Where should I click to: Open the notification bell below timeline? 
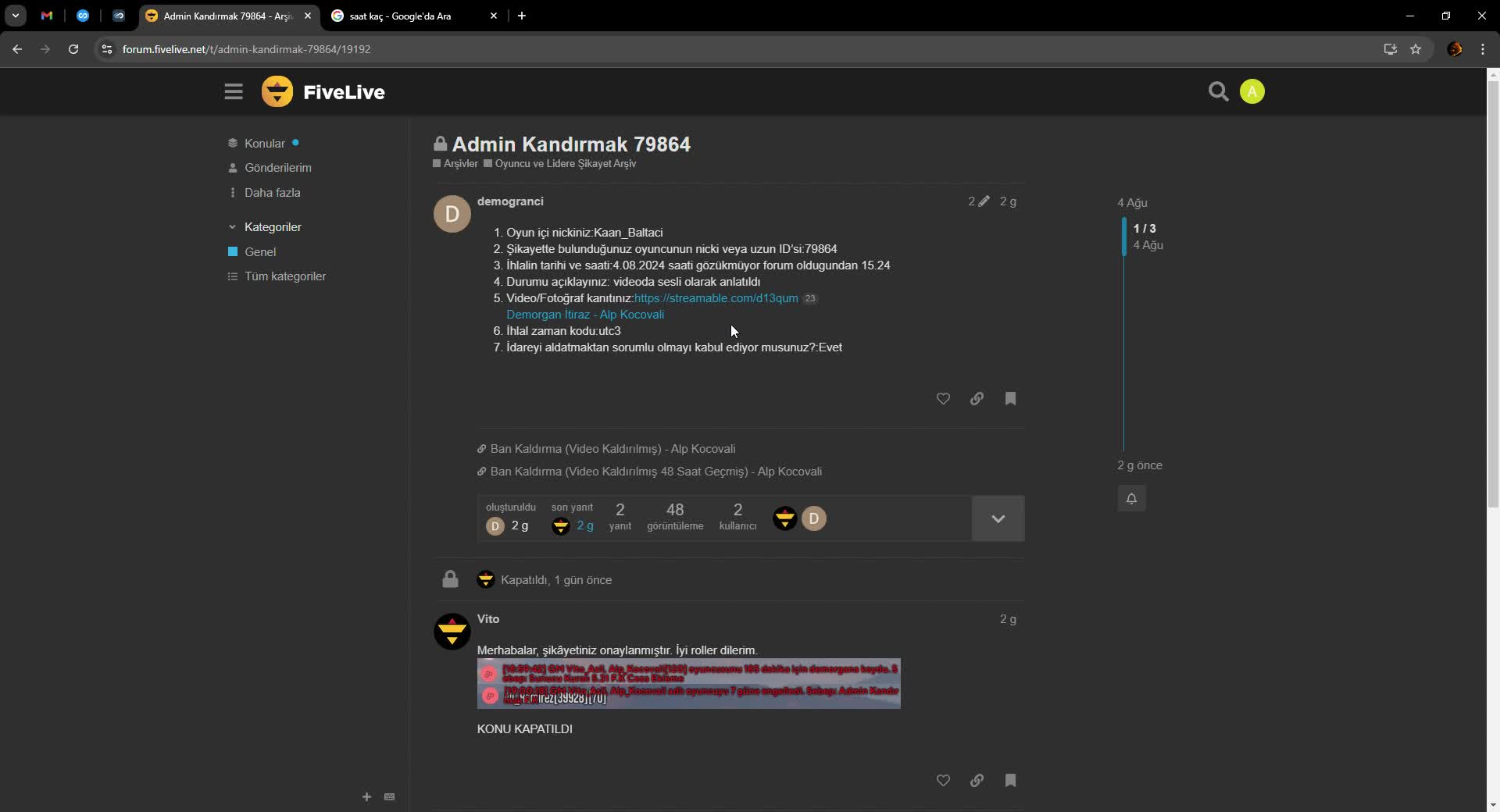(x=1131, y=498)
